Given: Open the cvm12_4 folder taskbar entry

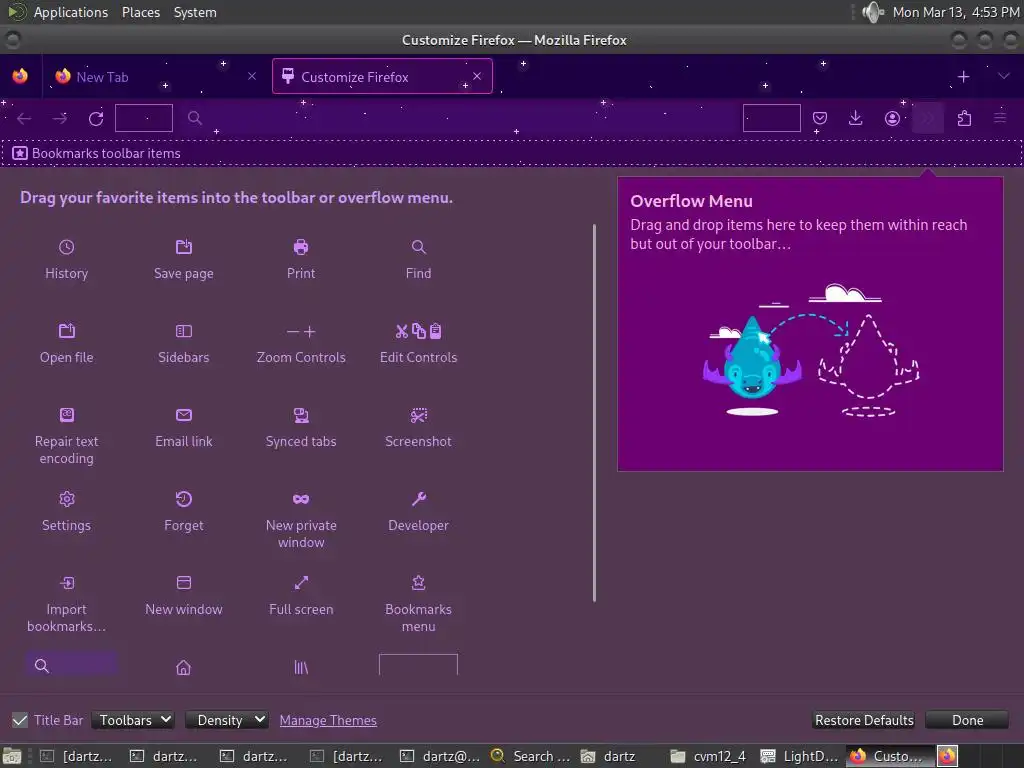Looking at the screenshot, I should click(x=710, y=756).
